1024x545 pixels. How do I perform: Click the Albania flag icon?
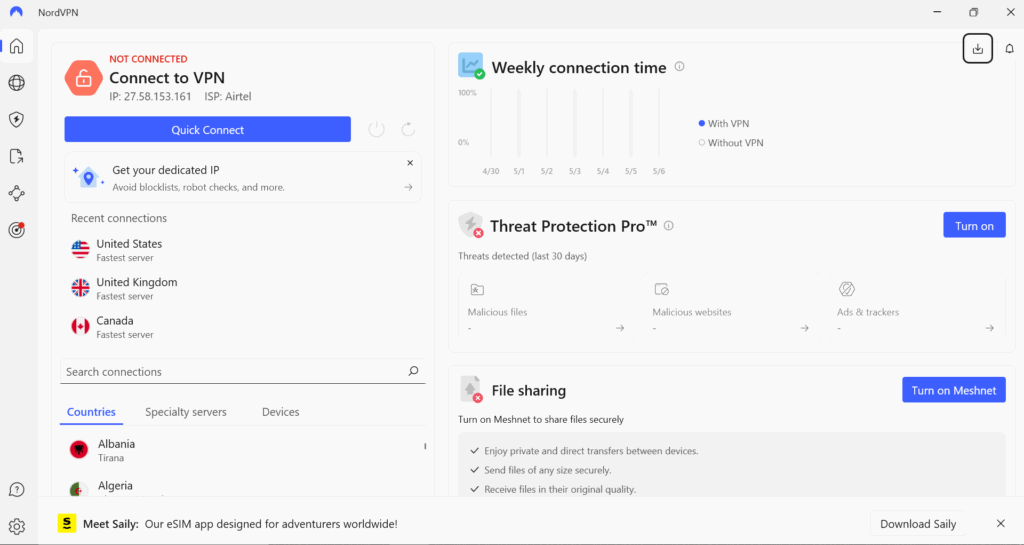coord(79,449)
